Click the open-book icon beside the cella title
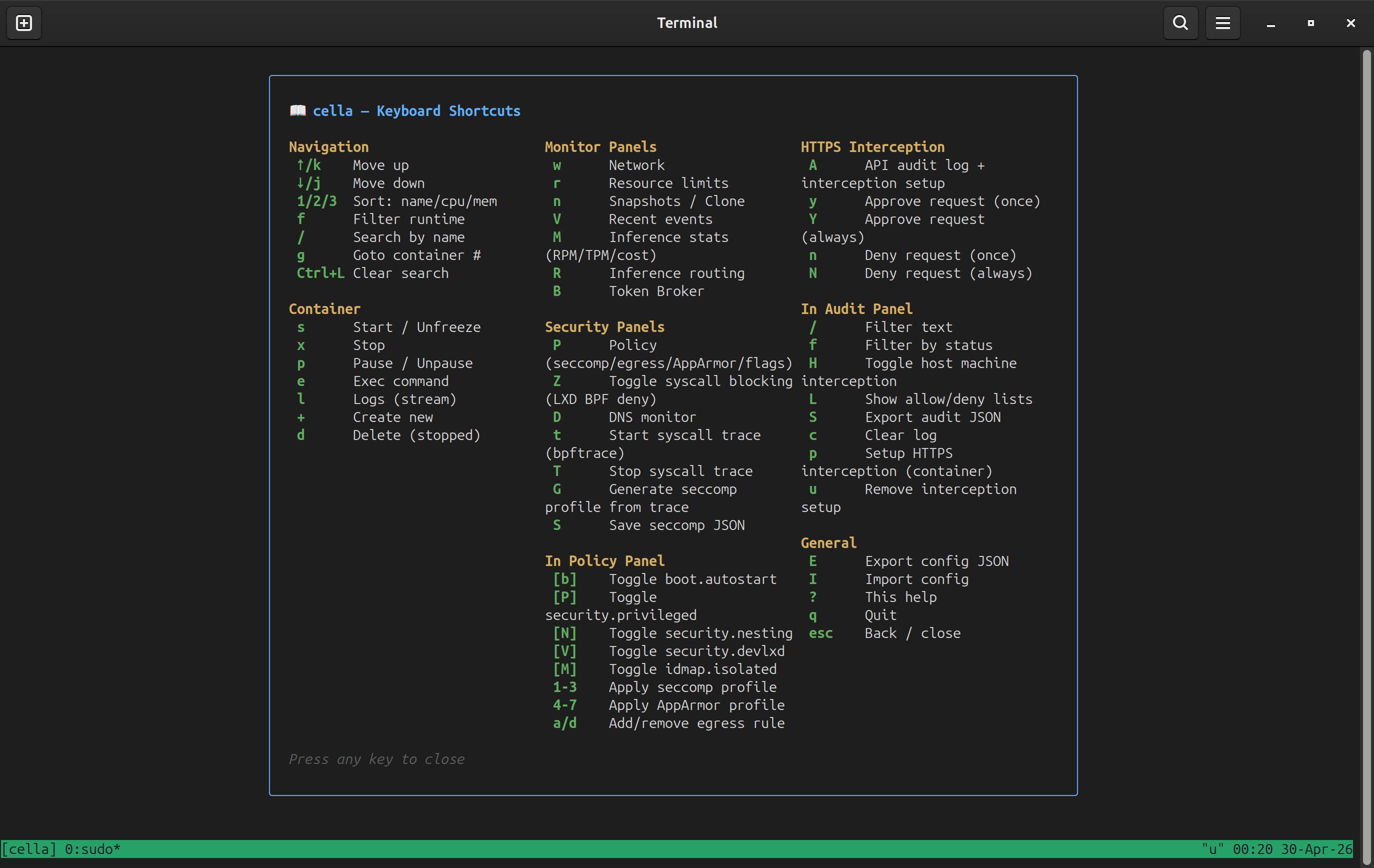 [x=298, y=110]
